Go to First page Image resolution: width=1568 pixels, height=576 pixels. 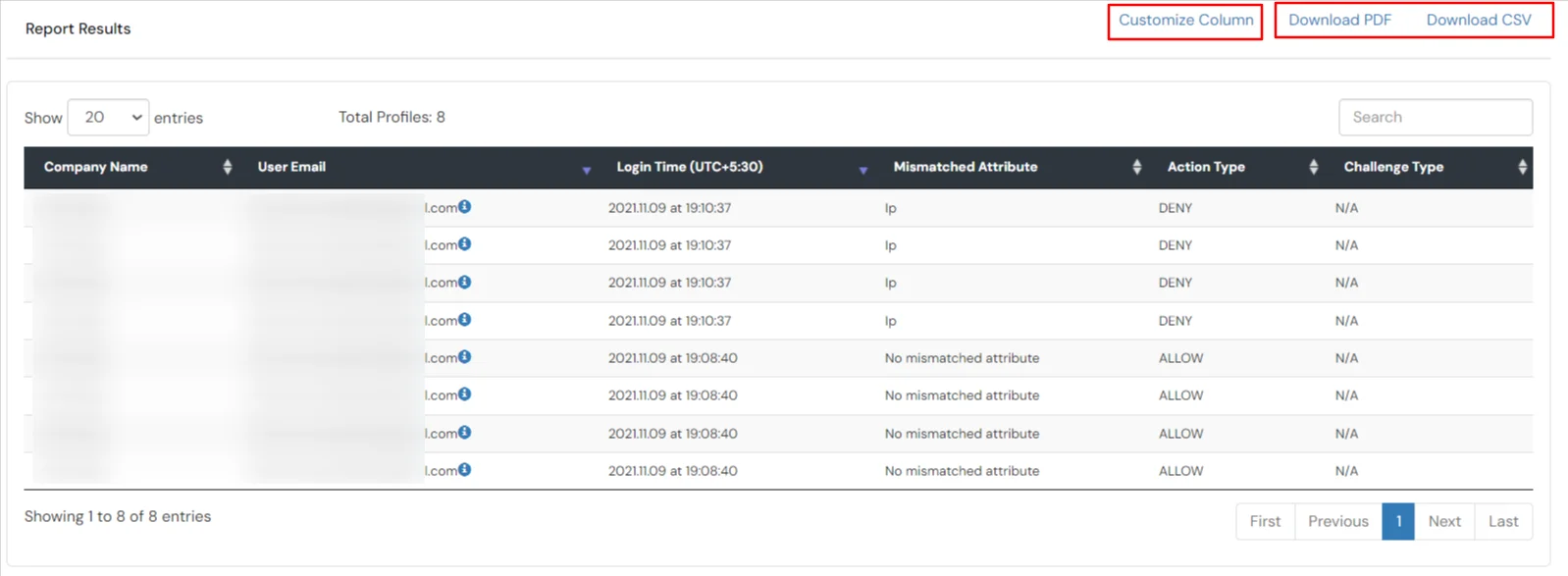click(x=1265, y=521)
